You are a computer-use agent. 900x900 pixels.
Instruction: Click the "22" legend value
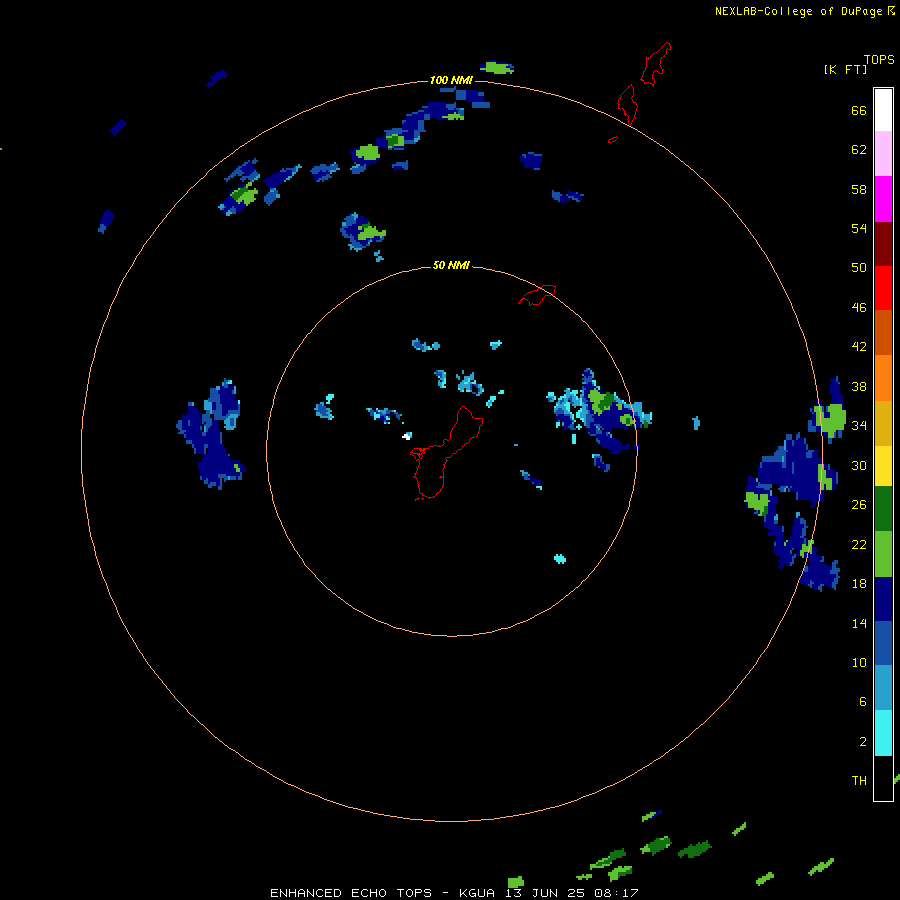pyautogui.click(x=859, y=544)
